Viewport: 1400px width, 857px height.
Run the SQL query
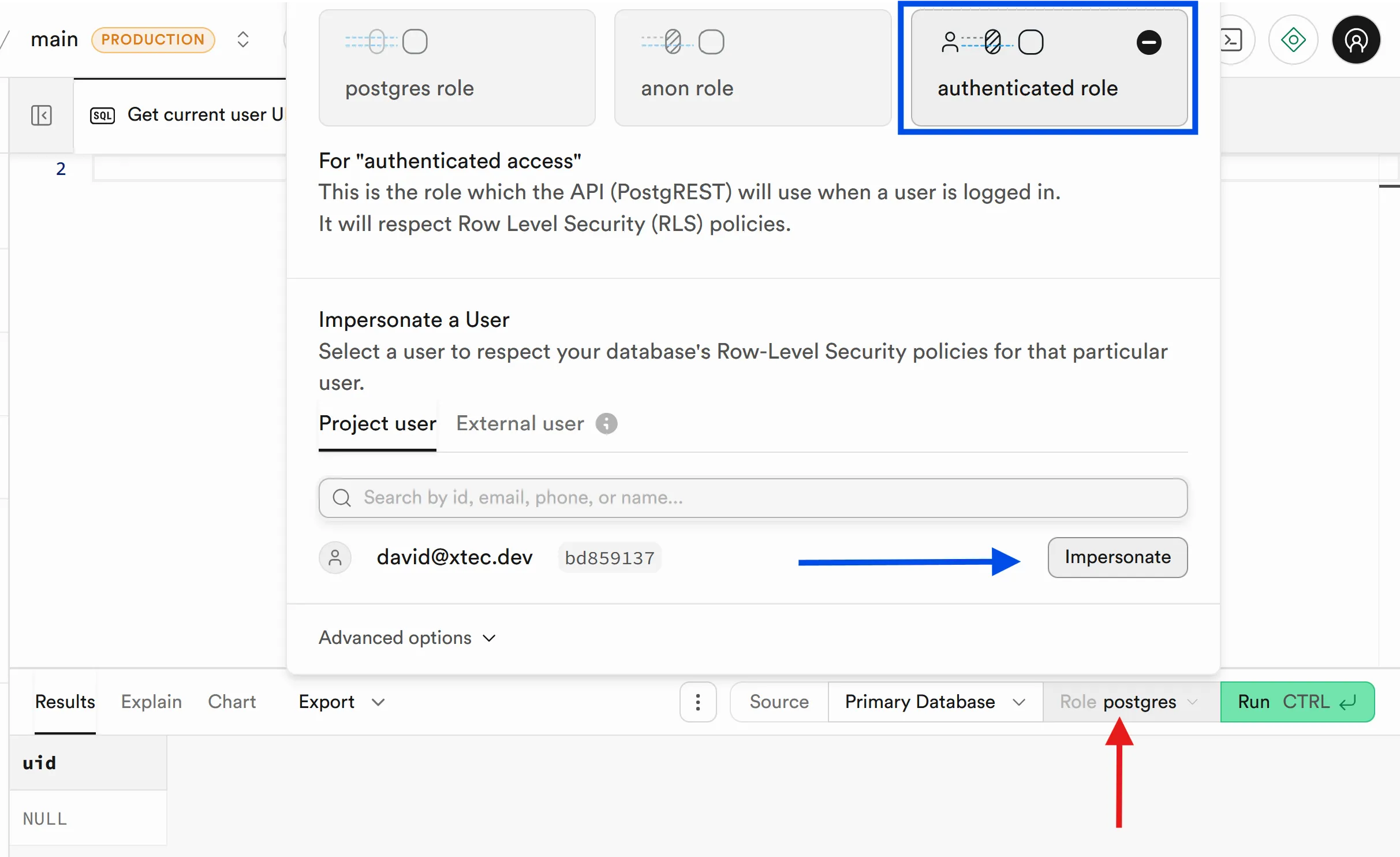[x=1297, y=702]
